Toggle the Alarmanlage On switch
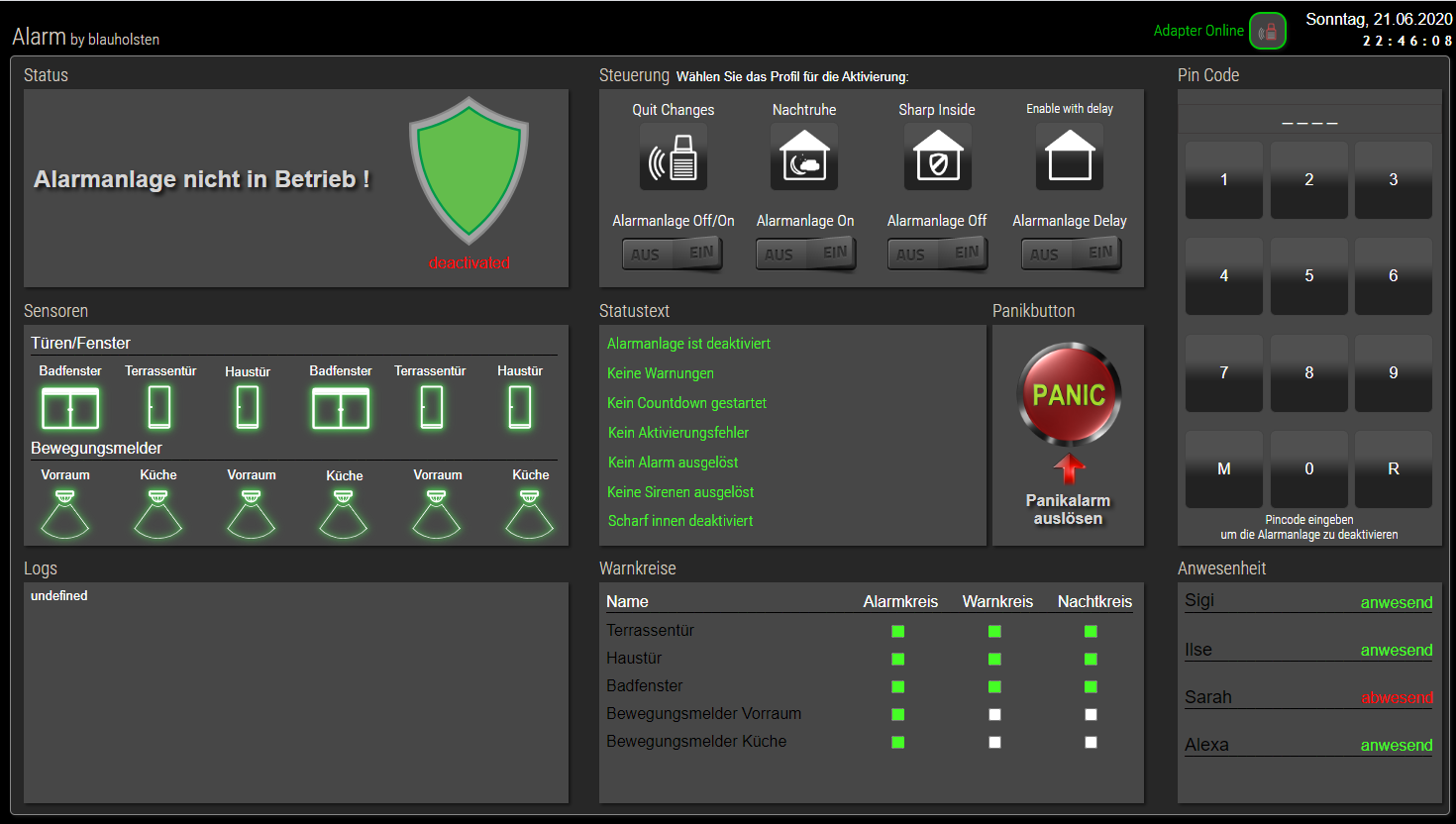Image resolution: width=1456 pixels, height=824 pixels. pos(805,255)
